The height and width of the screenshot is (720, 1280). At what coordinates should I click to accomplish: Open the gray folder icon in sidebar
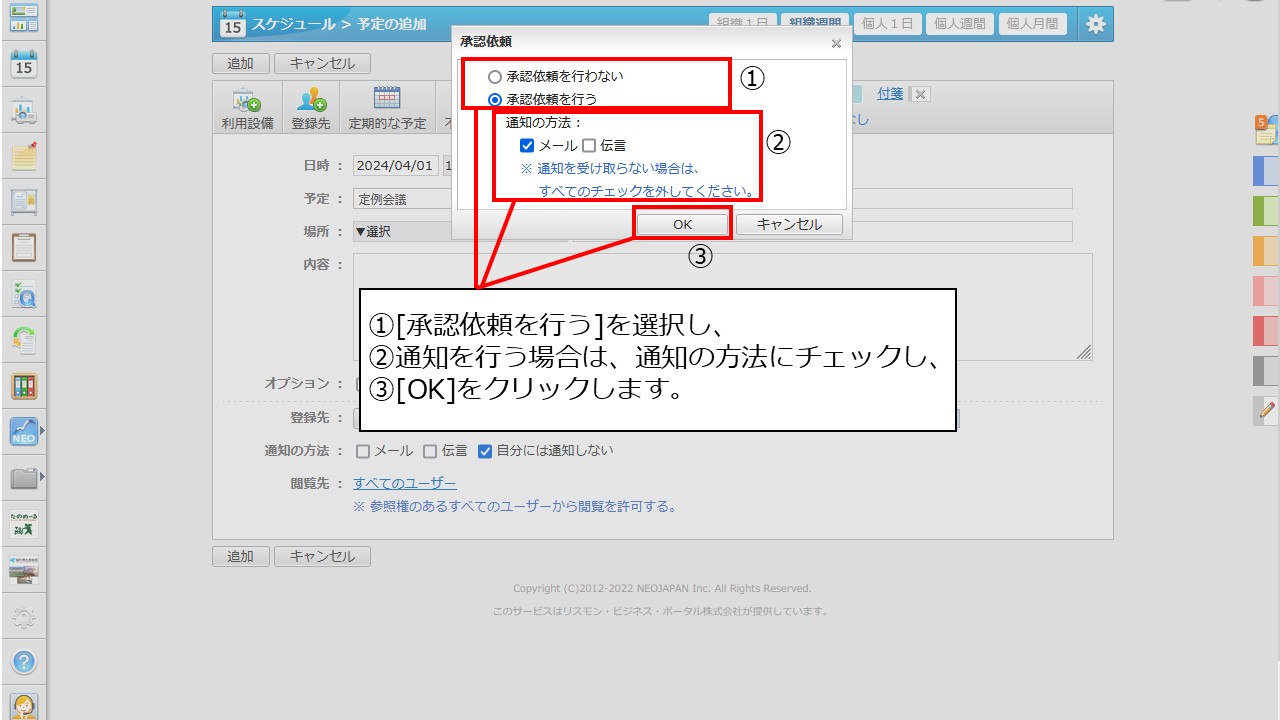click(23, 478)
